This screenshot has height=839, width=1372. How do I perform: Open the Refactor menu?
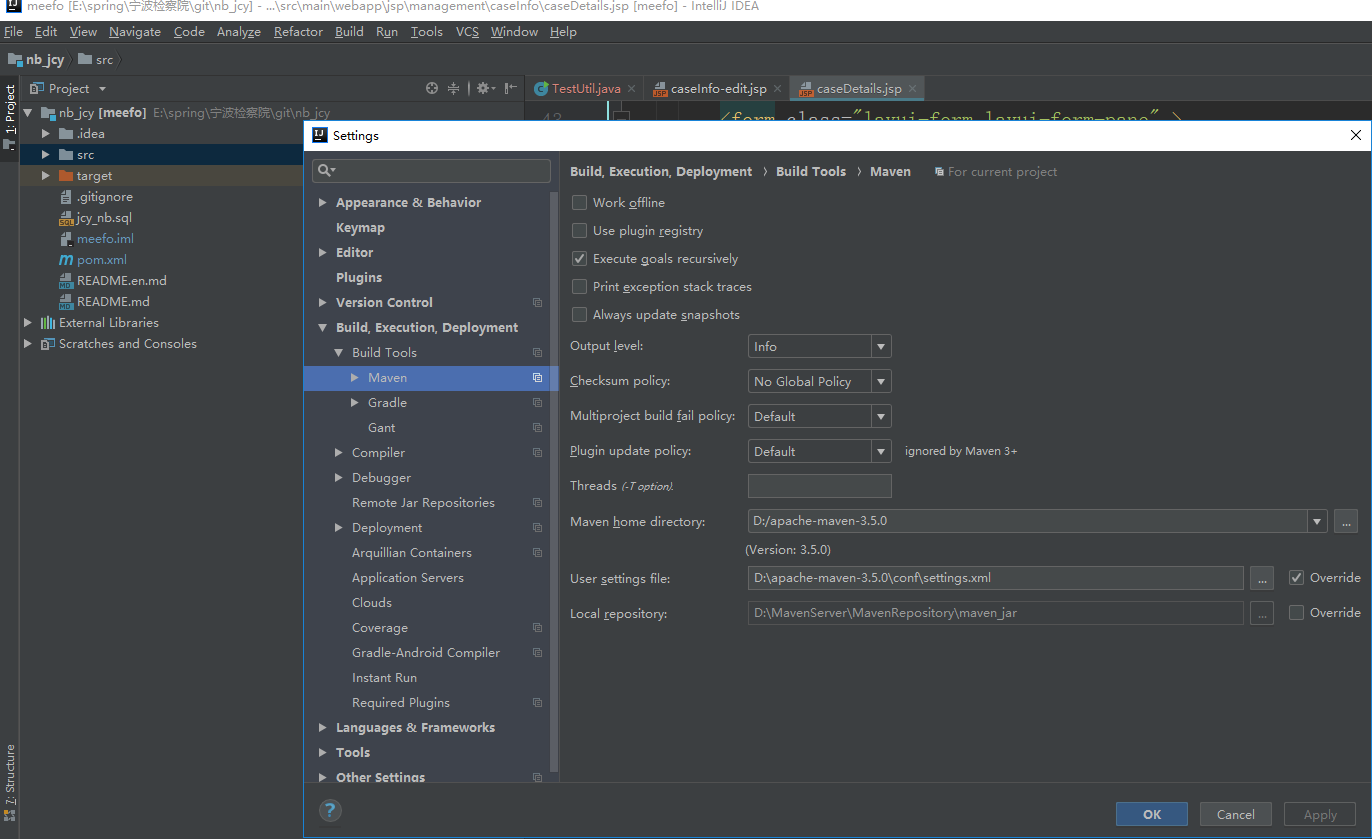coord(298,32)
